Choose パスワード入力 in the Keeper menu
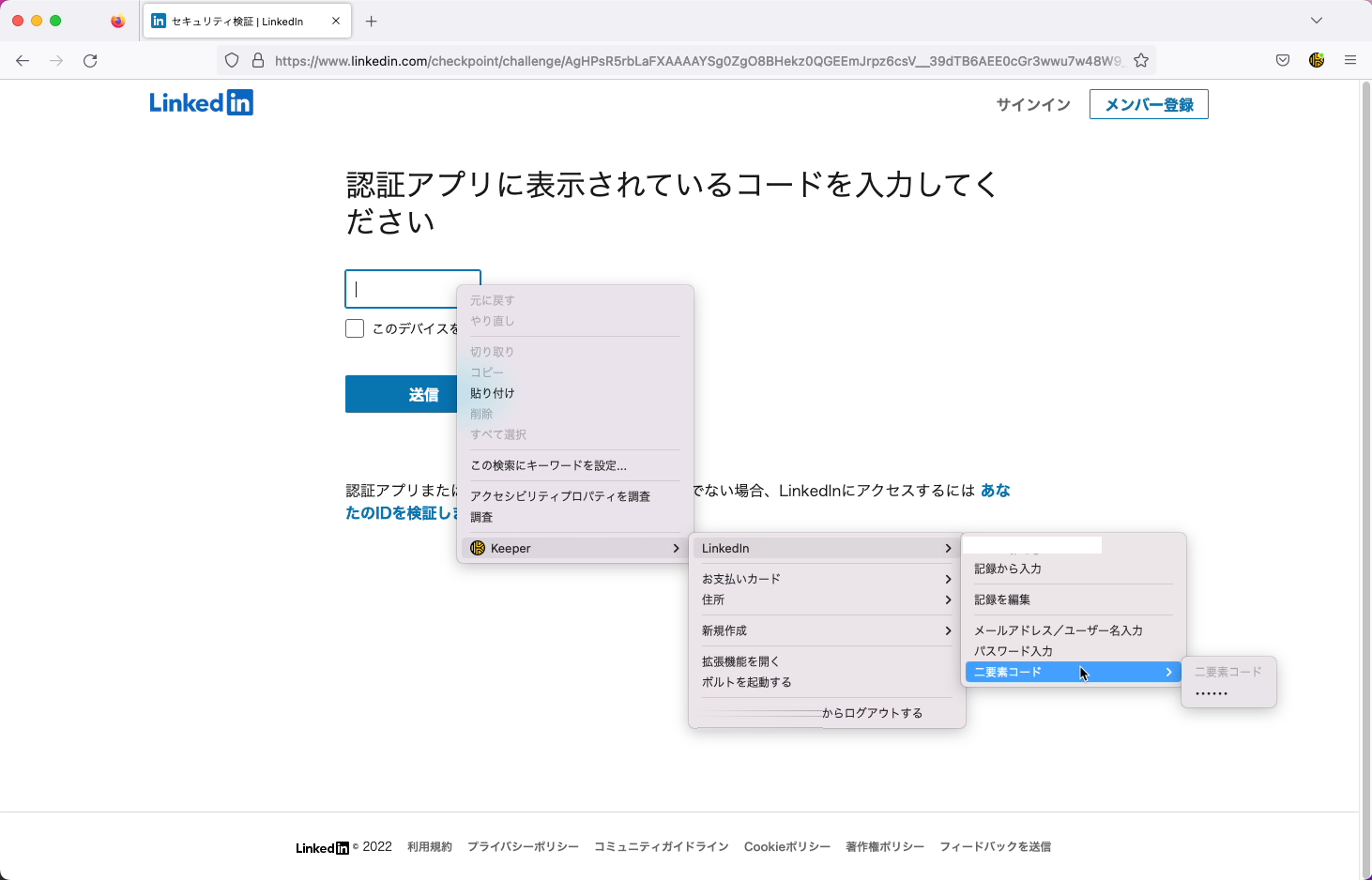 pos(1014,651)
